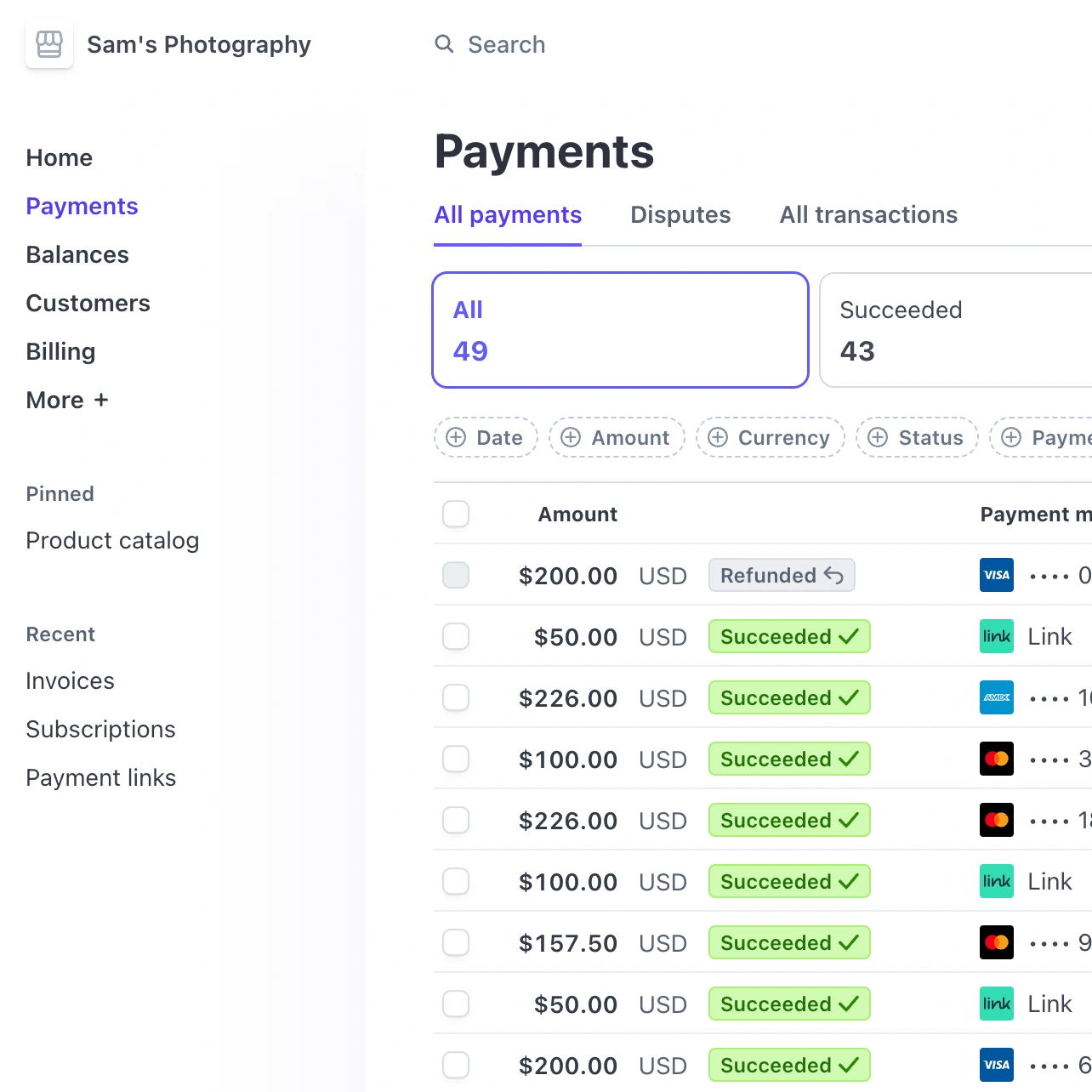Click the $157.50 amount
This screenshot has width=1092, height=1092.
pyautogui.click(x=568, y=943)
